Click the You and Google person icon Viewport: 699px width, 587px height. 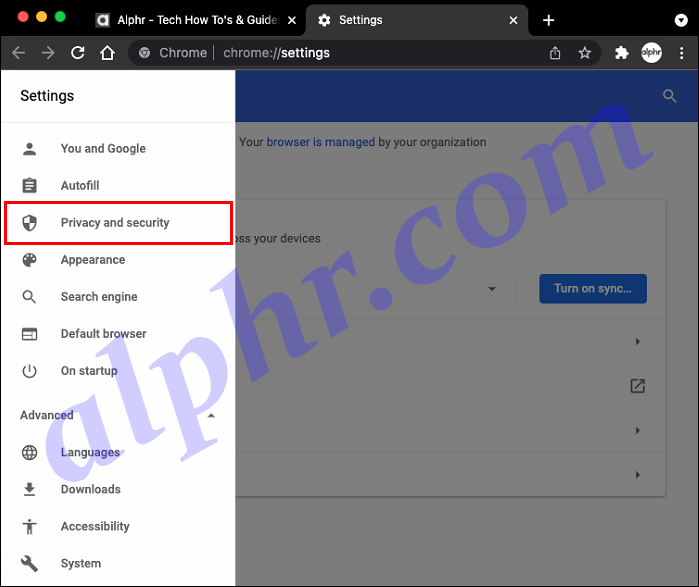coord(29,149)
